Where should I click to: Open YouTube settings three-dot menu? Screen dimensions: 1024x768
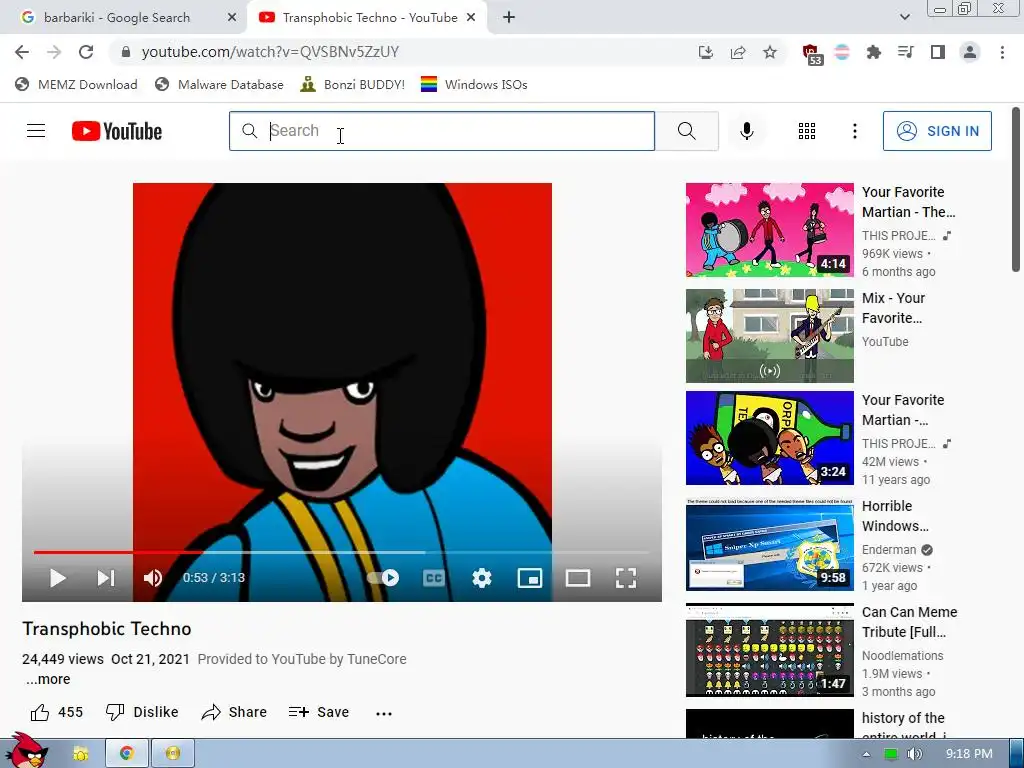click(854, 131)
